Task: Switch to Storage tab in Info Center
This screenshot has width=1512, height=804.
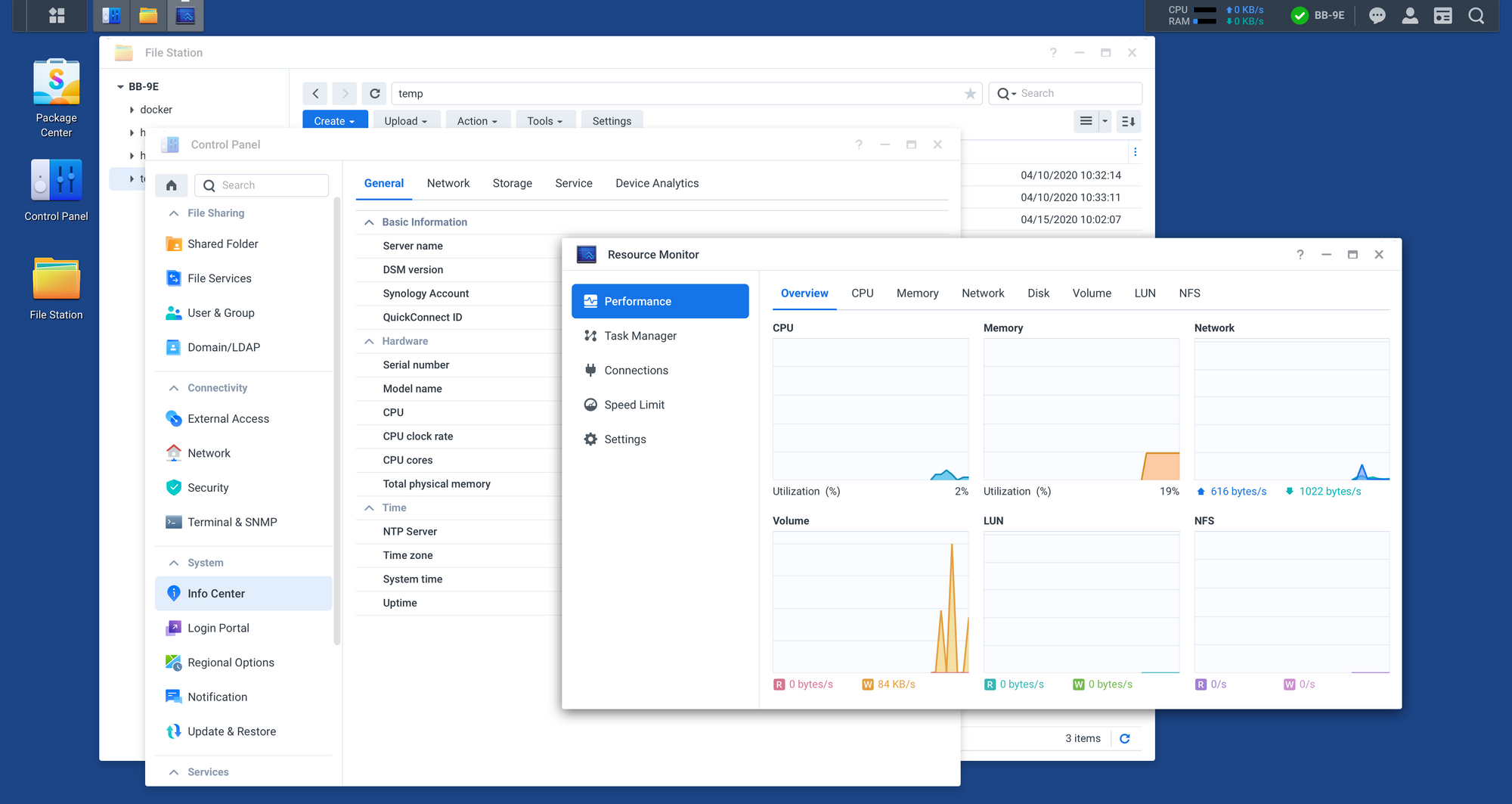Action: point(513,183)
